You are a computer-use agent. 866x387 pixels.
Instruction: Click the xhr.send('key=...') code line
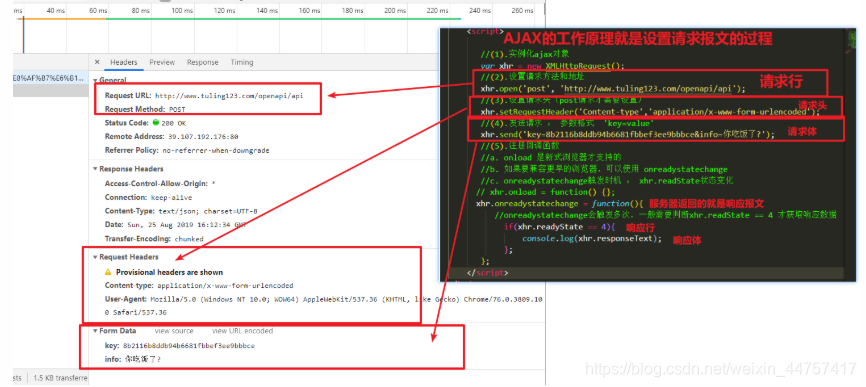click(x=627, y=134)
